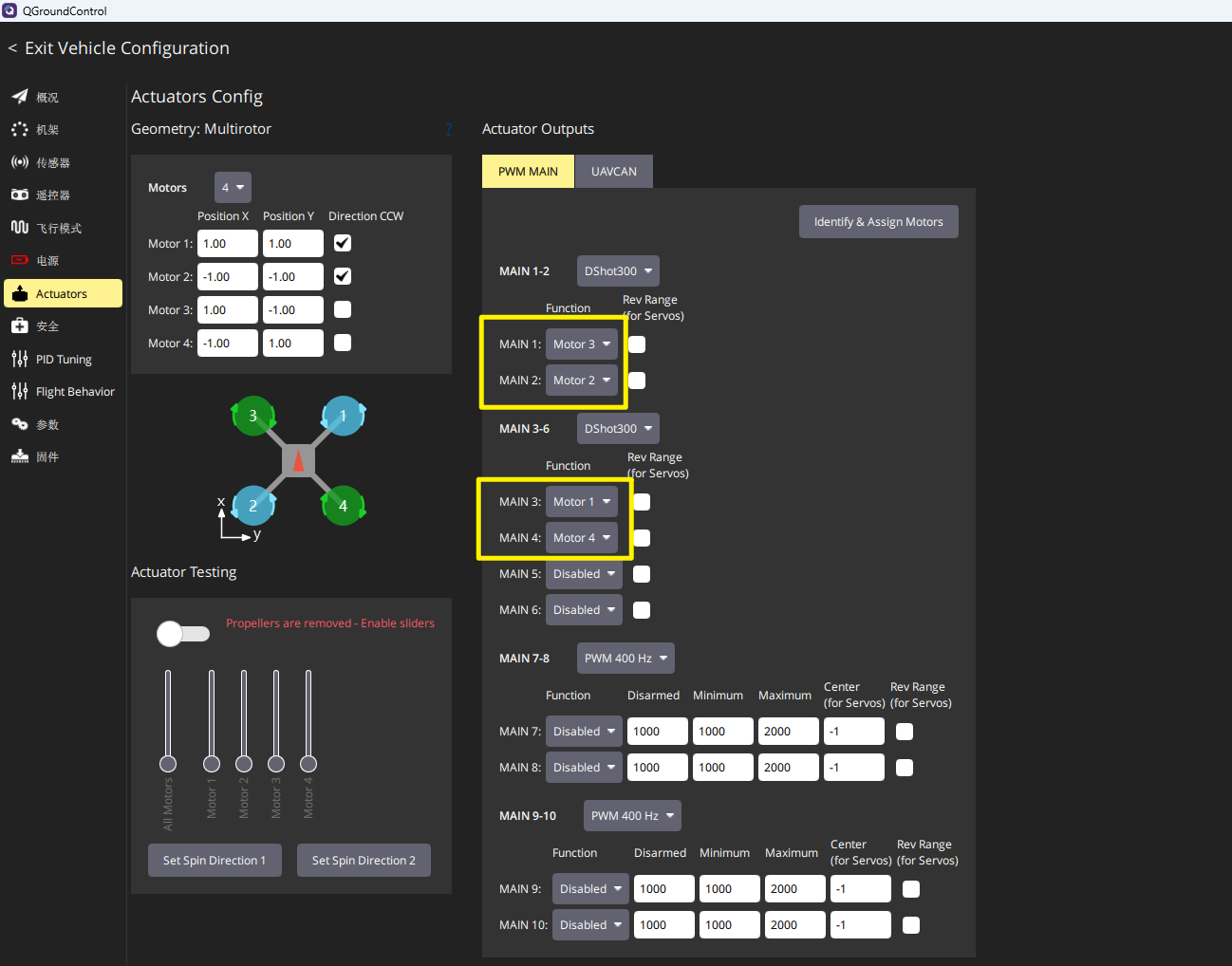Click blue motor 1 in the diagram
The width and height of the screenshot is (1232, 966).
[x=344, y=416]
